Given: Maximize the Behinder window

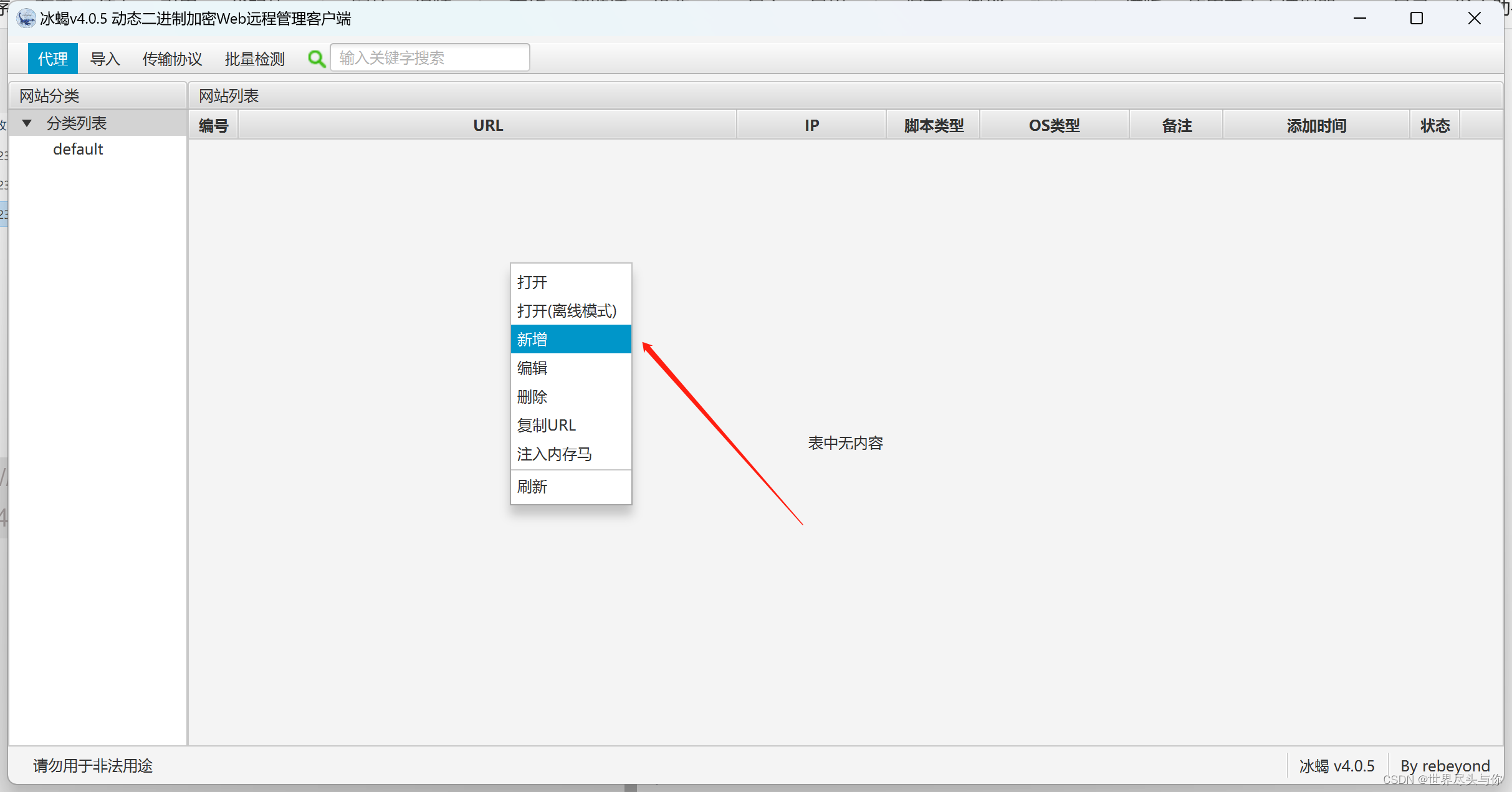Looking at the screenshot, I should coord(1417,19).
